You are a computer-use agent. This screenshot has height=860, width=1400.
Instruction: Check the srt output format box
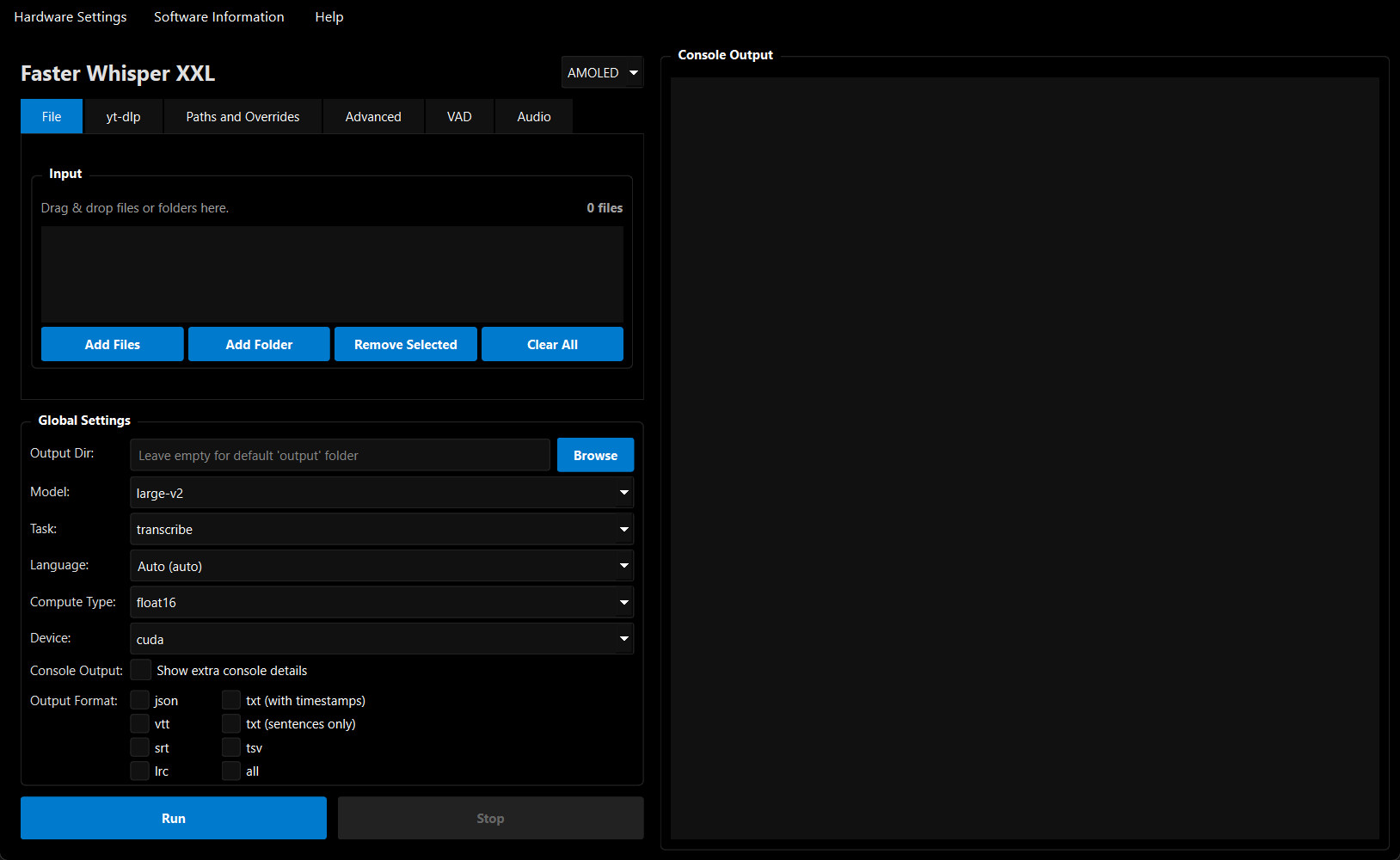point(140,747)
